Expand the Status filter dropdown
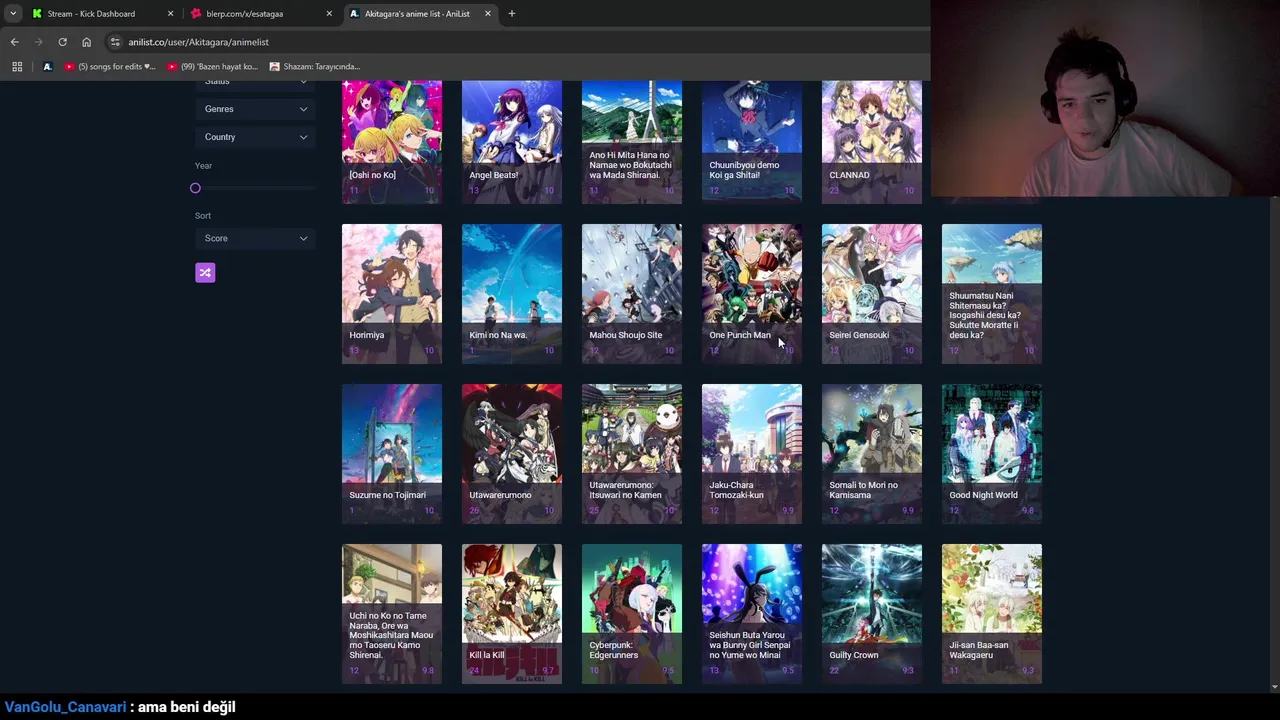This screenshot has height=720, width=1280. [x=256, y=84]
